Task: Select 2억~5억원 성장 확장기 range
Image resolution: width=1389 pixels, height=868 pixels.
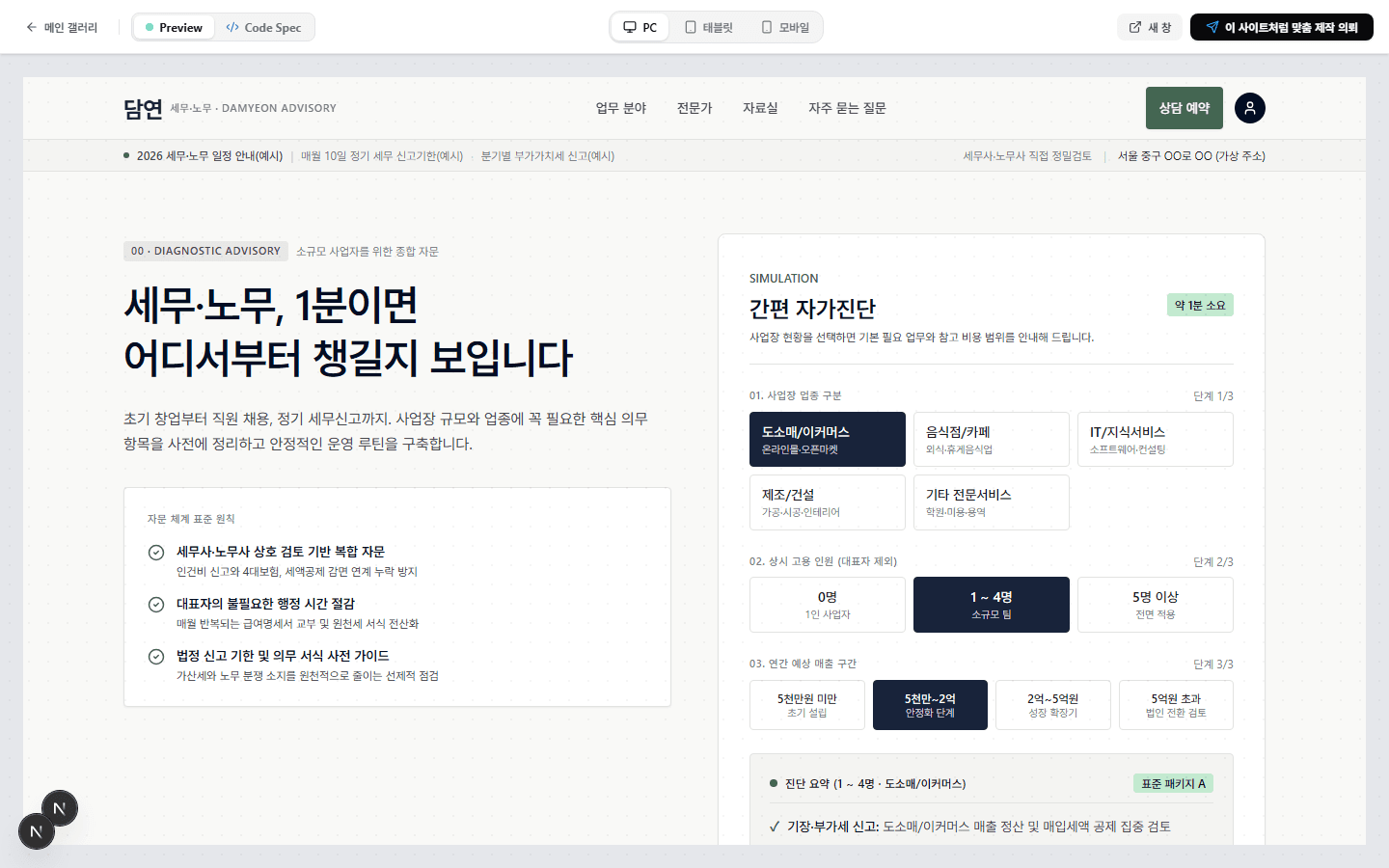Action: click(1053, 705)
